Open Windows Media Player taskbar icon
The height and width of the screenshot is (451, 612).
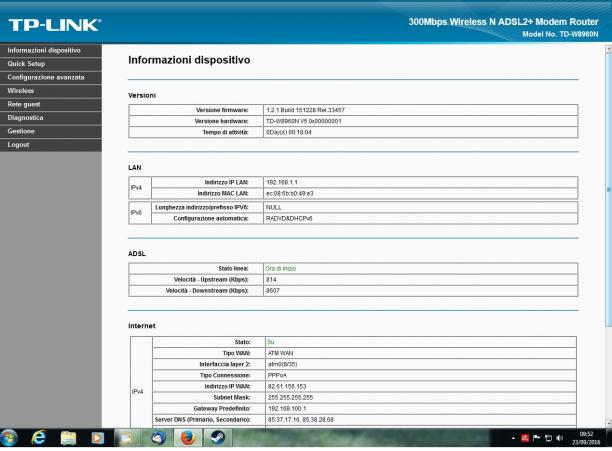tap(98, 438)
